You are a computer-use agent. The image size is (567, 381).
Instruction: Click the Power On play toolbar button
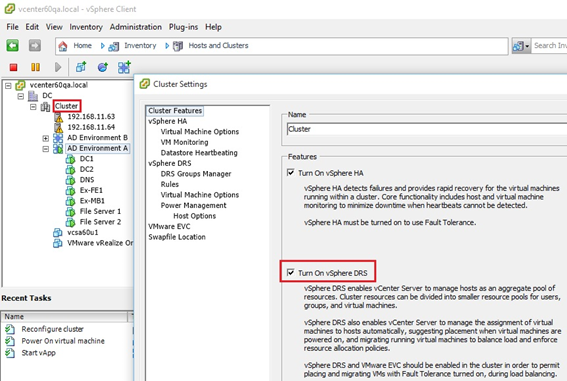point(58,67)
